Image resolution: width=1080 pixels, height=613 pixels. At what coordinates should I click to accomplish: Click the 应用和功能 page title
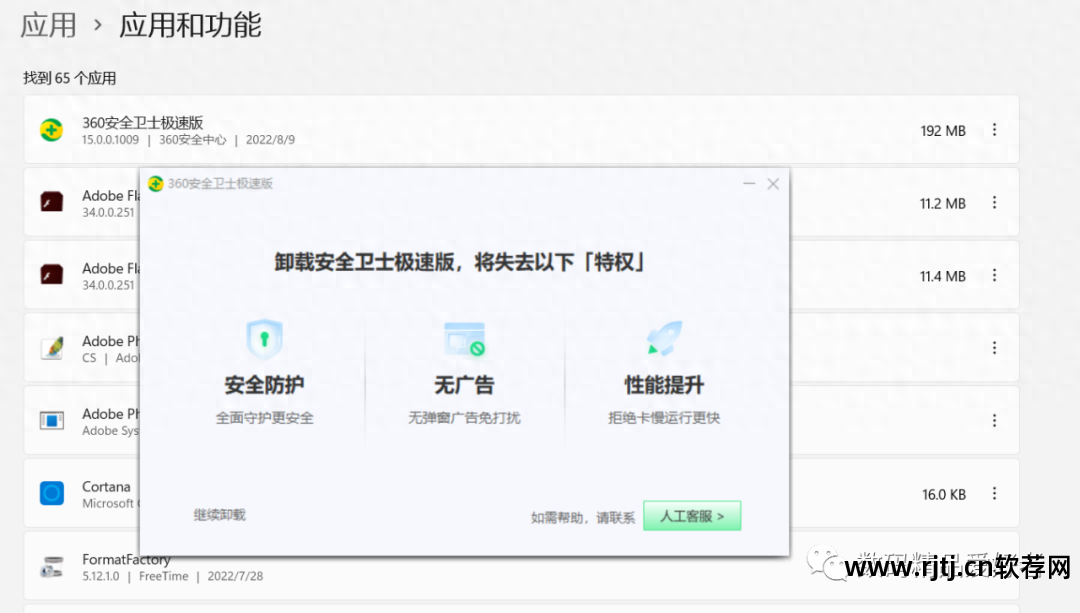pos(190,25)
